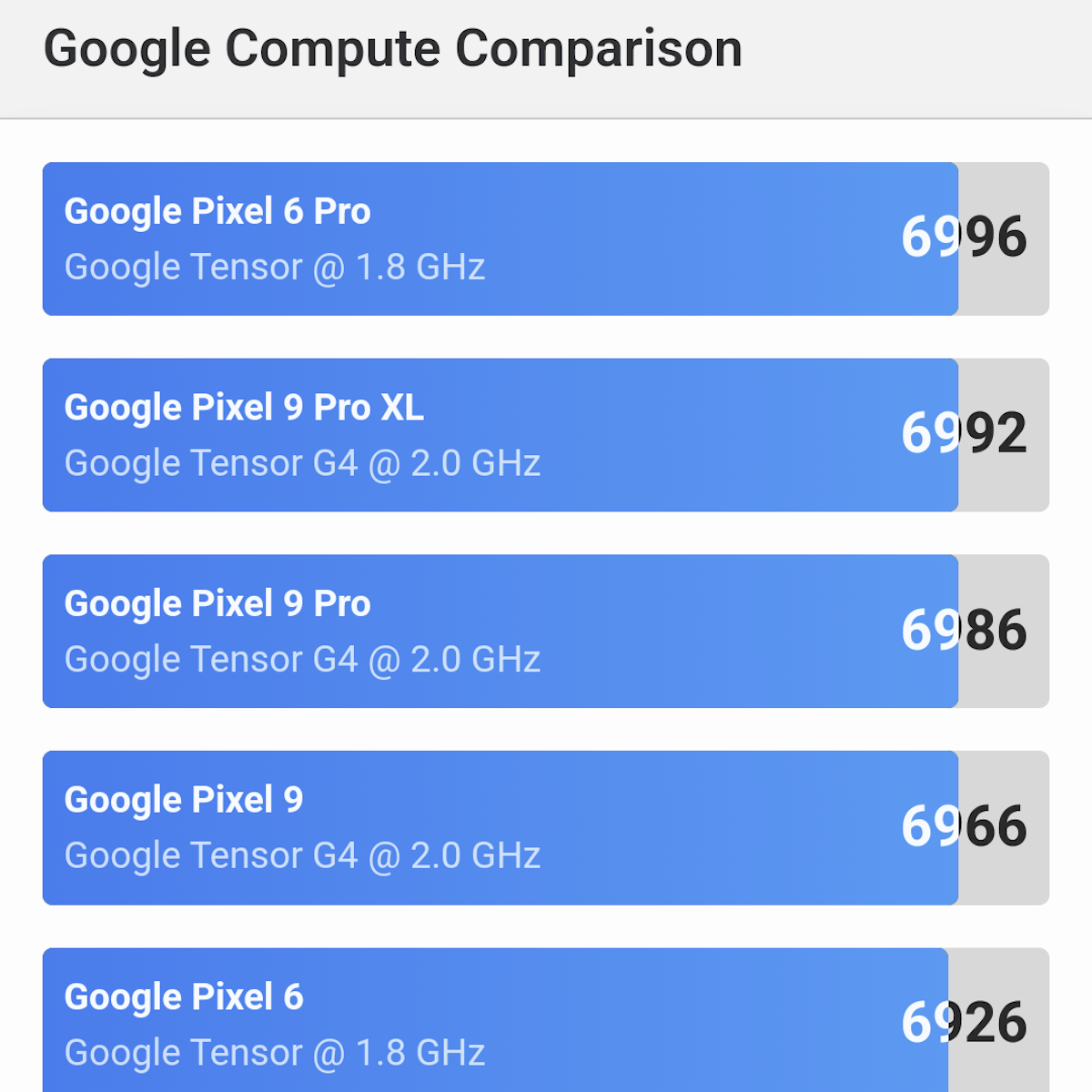Open the Google Pixel 9 Pro XL entry name
1092x1092 pixels.
point(244,408)
